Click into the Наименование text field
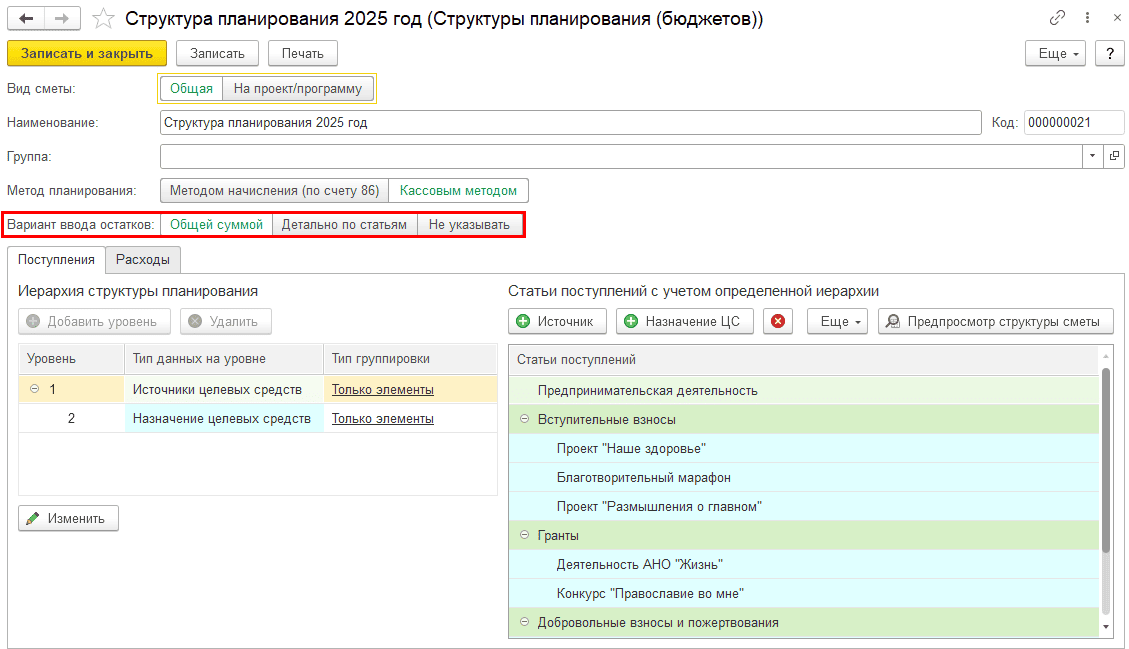This screenshot has width=1129, height=649. tap(570, 123)
